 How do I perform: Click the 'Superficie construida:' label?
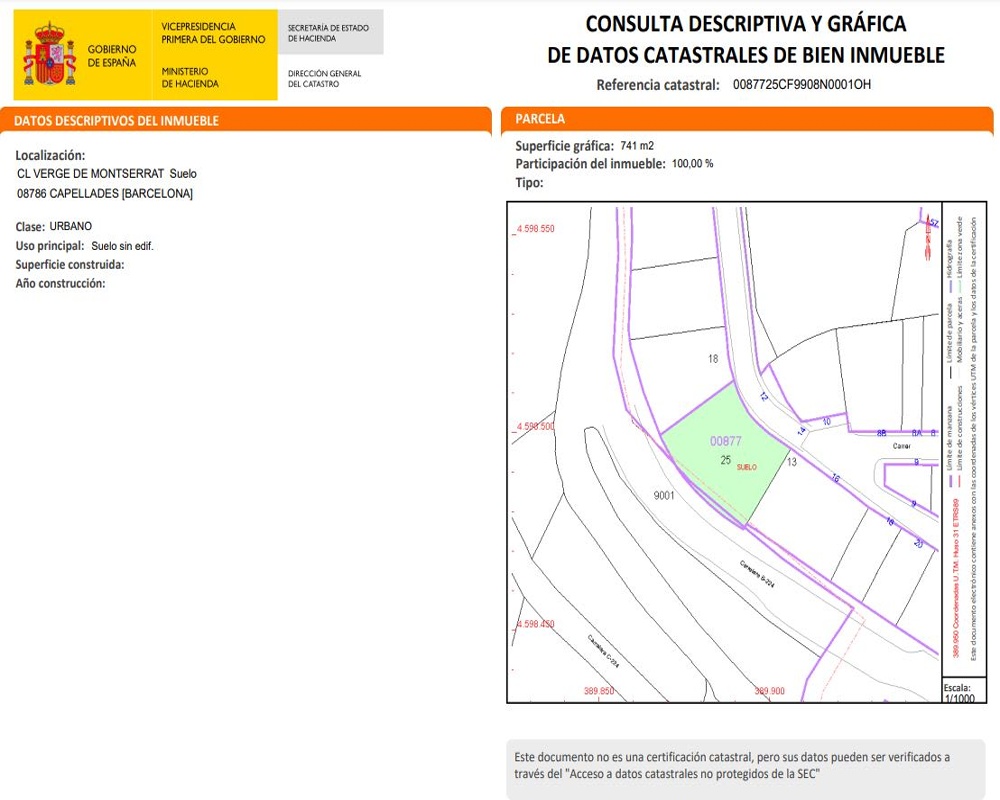coord(70,265)
